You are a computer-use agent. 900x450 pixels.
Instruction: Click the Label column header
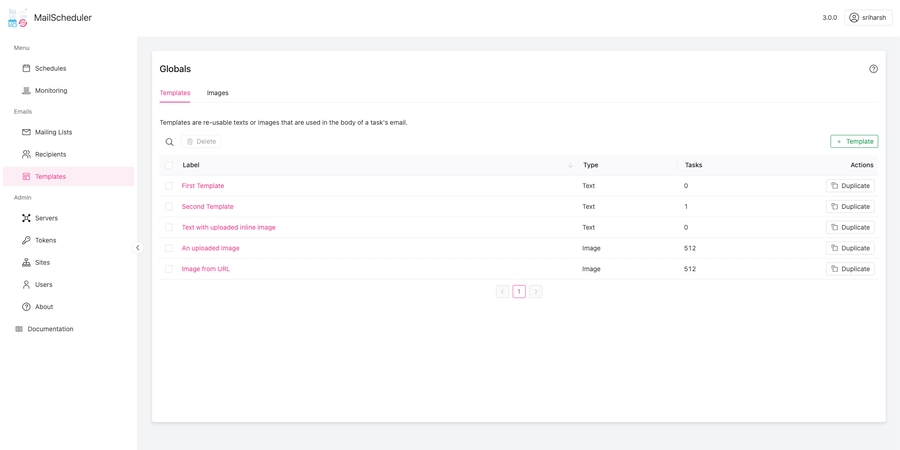click(191, 165)
